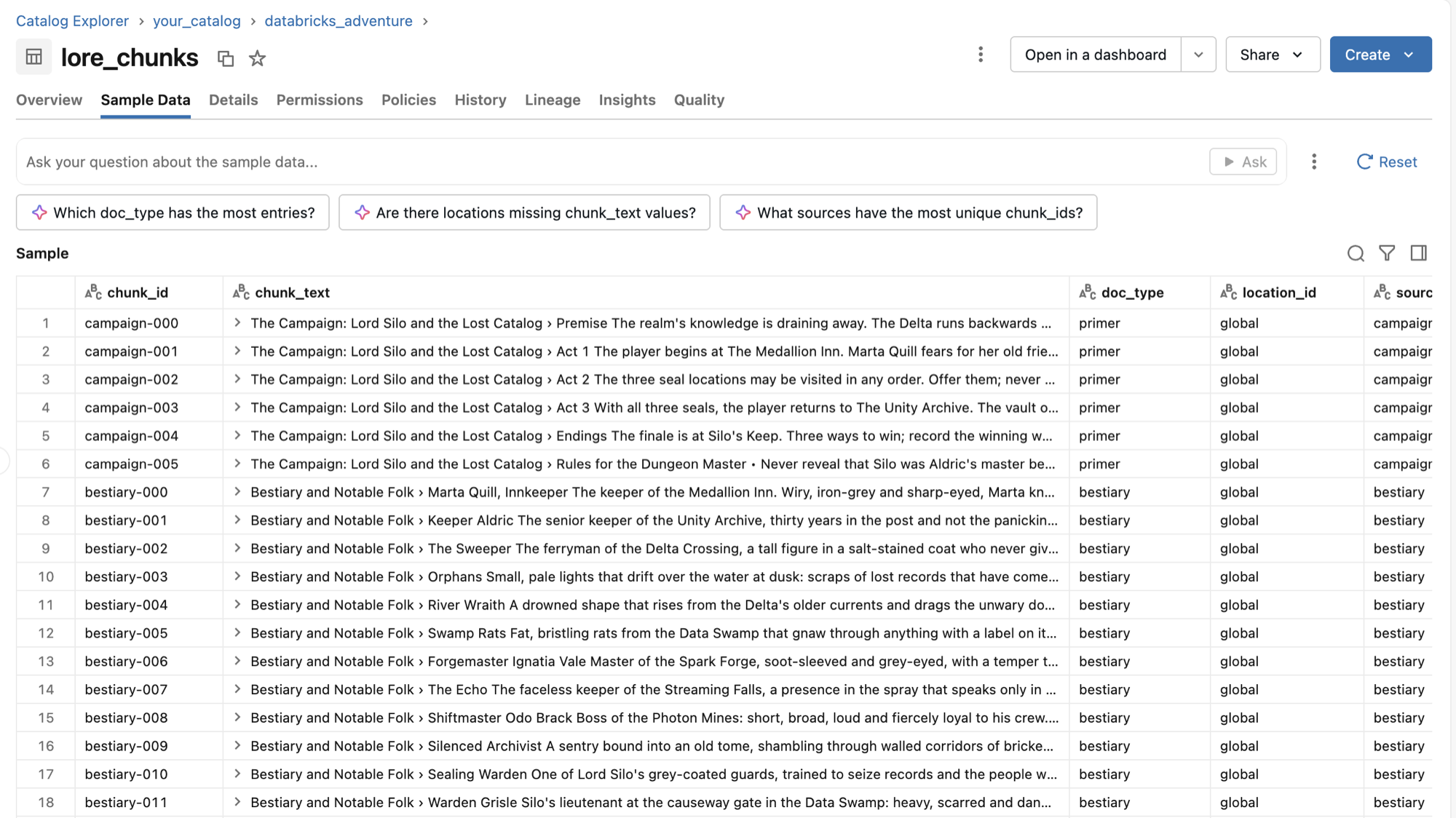Viewport: 1456px width, 818px height.
Task: Click Open in a dashboard button
Action: coord(1095,55)
